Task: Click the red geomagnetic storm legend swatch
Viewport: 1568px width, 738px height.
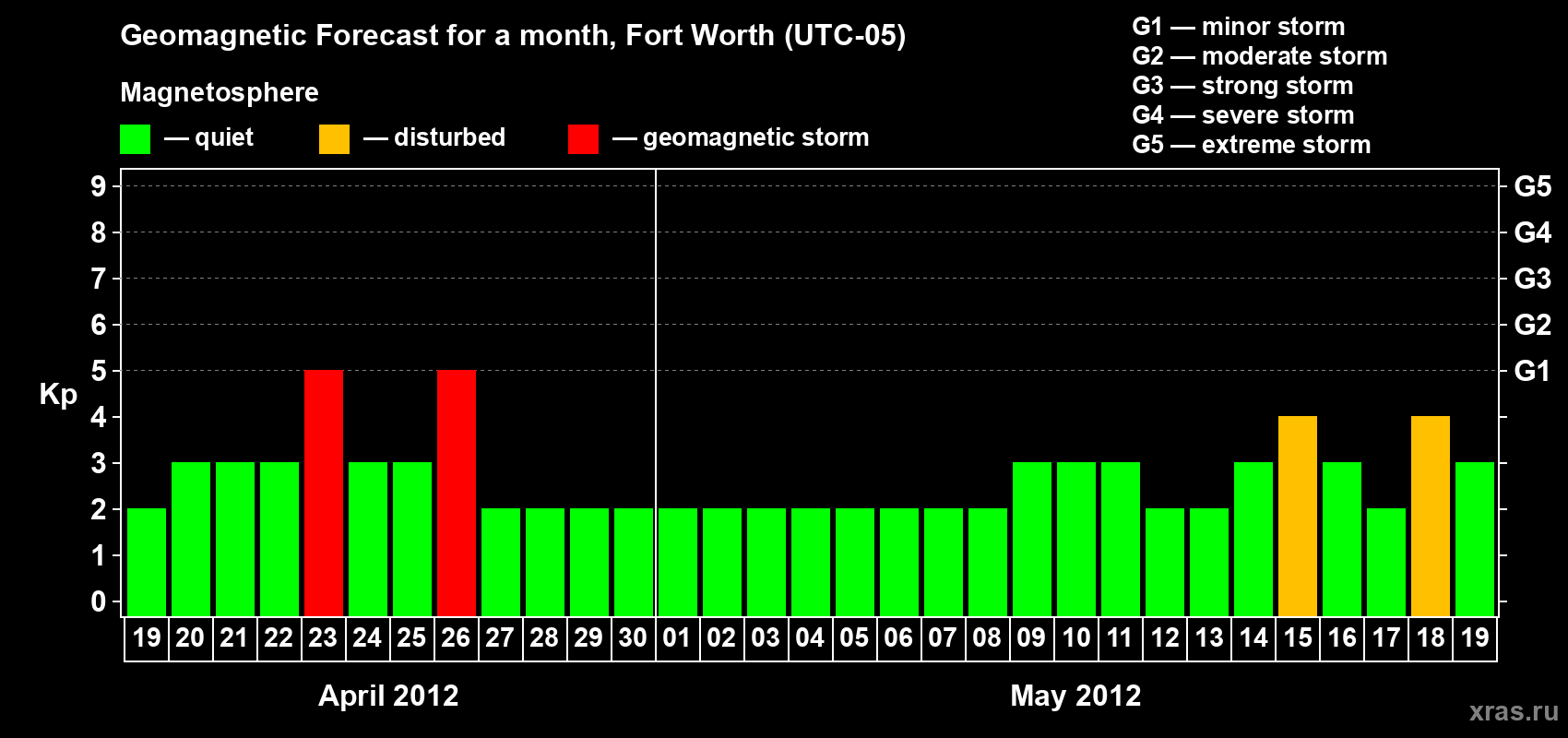Action: pos(583,139)
